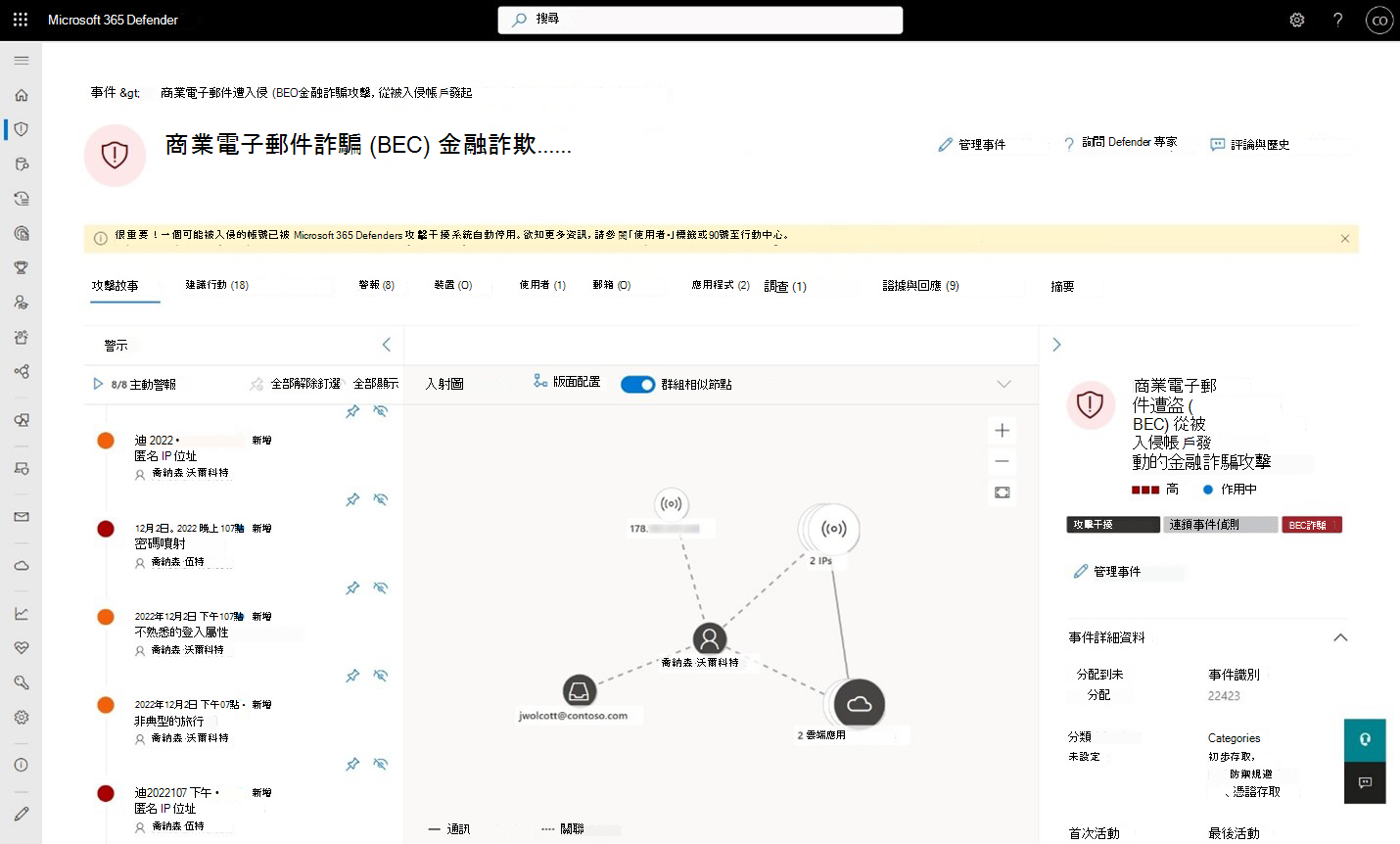Click the pencil customize navigation icon
This screenshot has width=1400, height=844.
point(22,814)
